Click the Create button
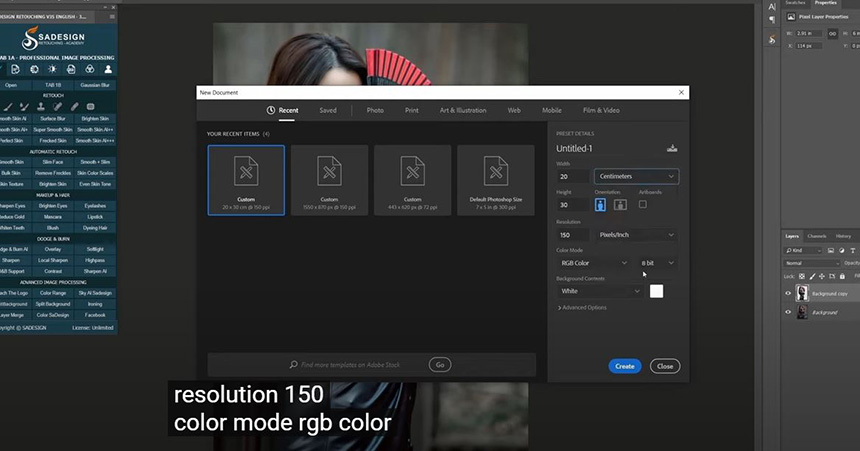The height and width of the screenshot is (451, 860). 624,366
